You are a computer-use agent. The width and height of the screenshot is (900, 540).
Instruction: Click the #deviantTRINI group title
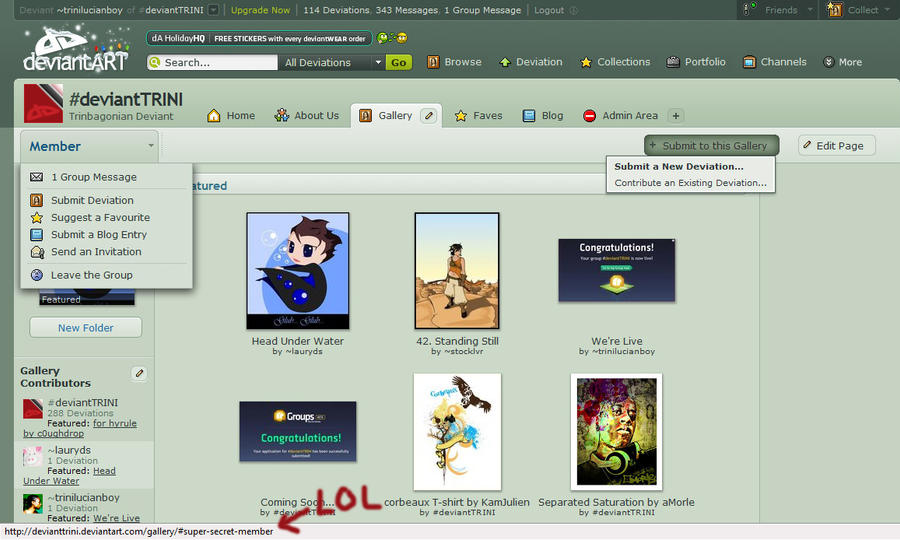(126, 99)
